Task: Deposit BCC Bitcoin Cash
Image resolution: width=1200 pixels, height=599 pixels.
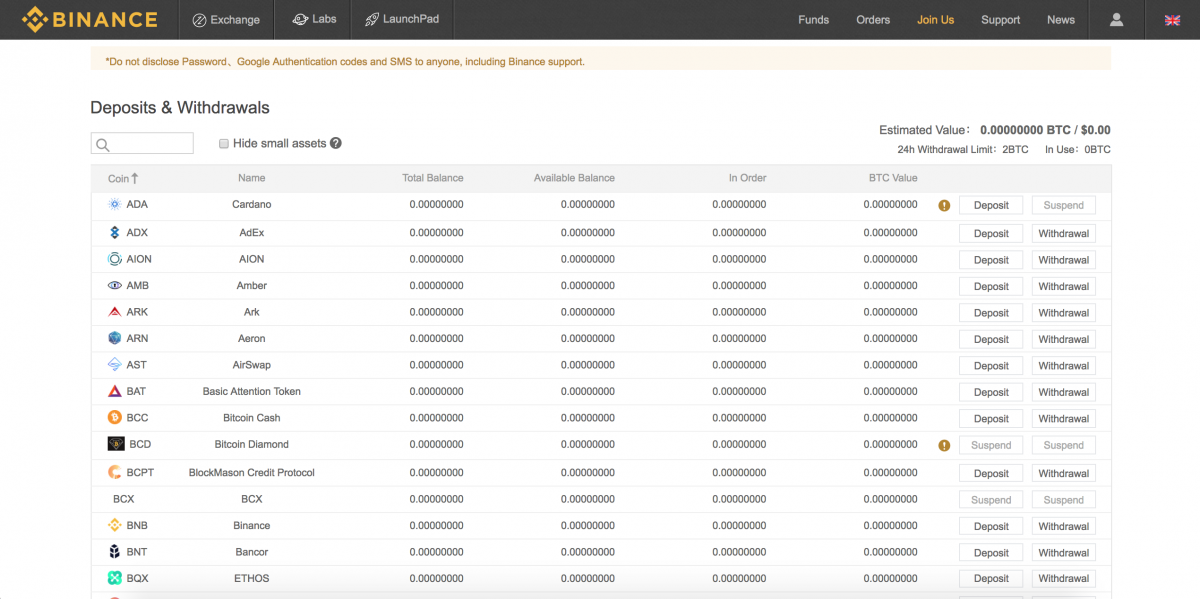Action: coord(991,419)
